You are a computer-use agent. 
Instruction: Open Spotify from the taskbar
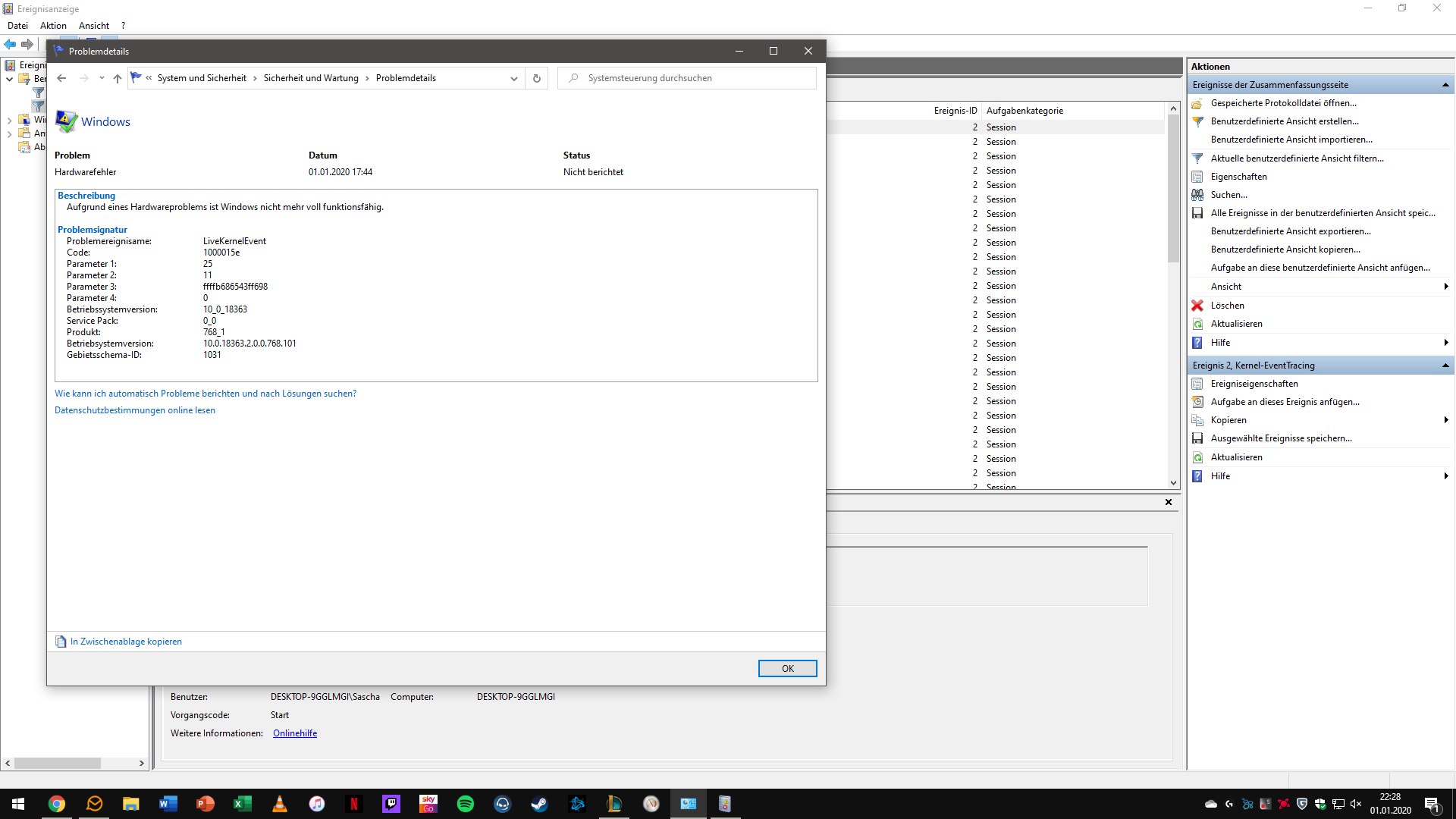pos(466,804)
